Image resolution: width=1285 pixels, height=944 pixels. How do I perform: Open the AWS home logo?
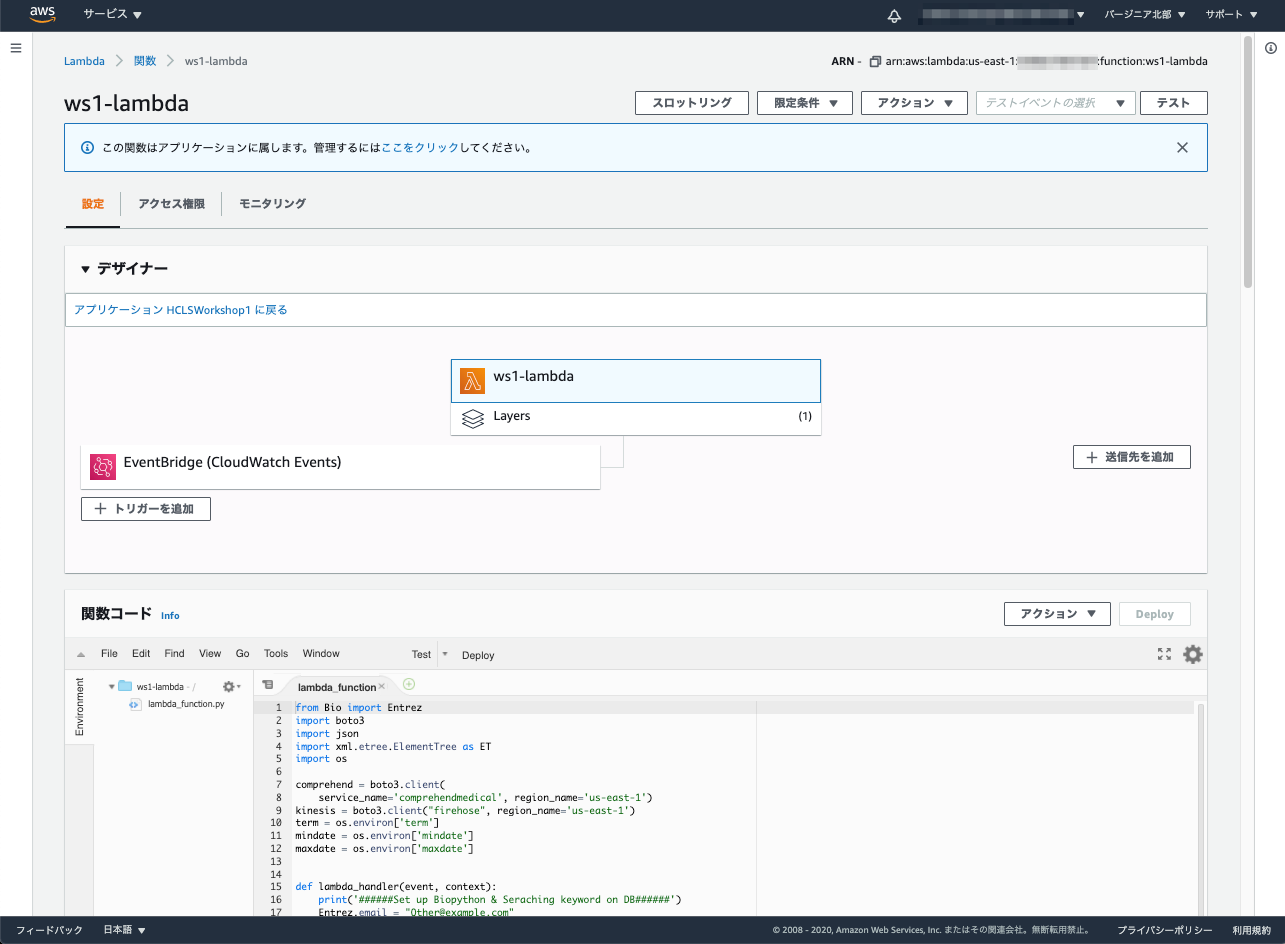(42, 14)
